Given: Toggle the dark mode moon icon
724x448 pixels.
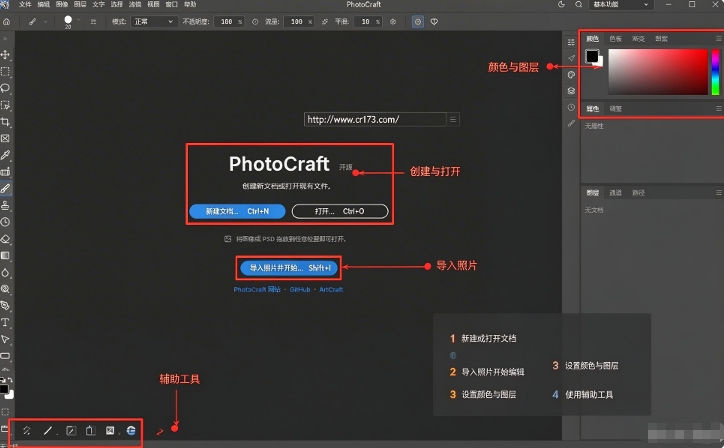Looking at the screenshot, I should point(561,5).
